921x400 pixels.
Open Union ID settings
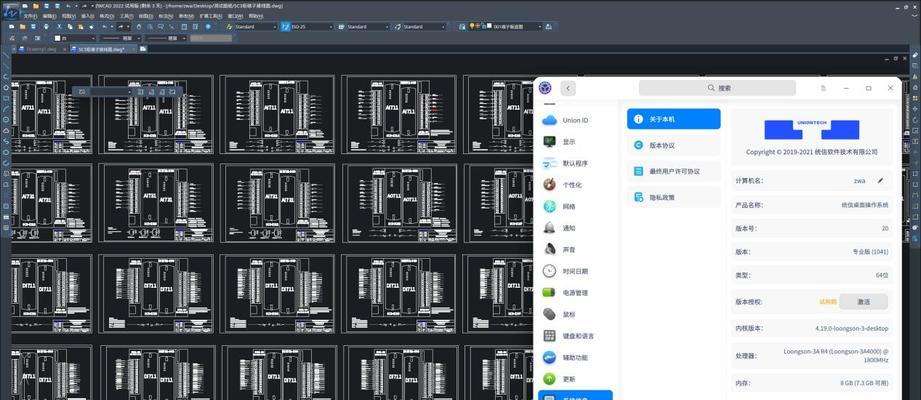coord(576,120)
